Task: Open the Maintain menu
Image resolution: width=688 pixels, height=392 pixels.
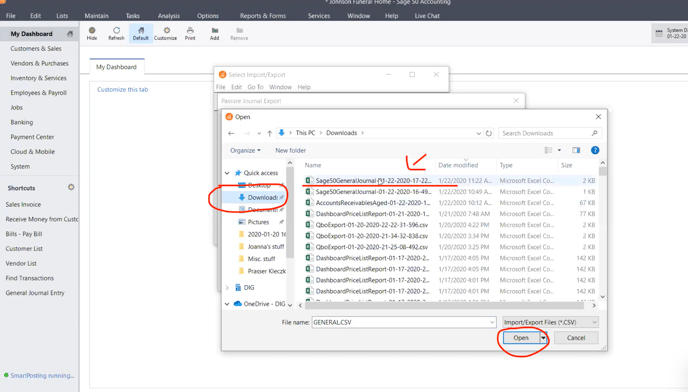Action: (97, 16)
